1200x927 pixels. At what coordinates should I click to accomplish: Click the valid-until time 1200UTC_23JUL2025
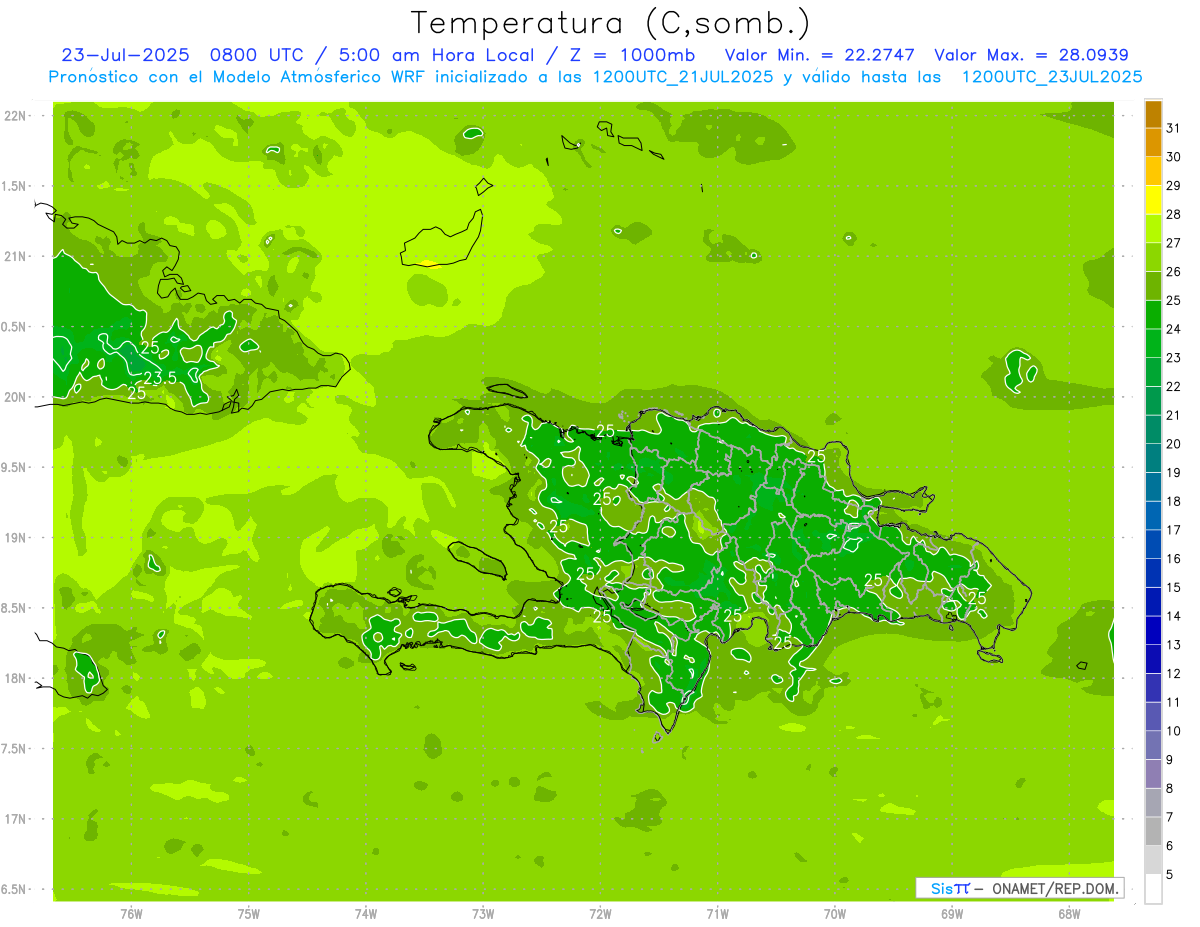1052,76
